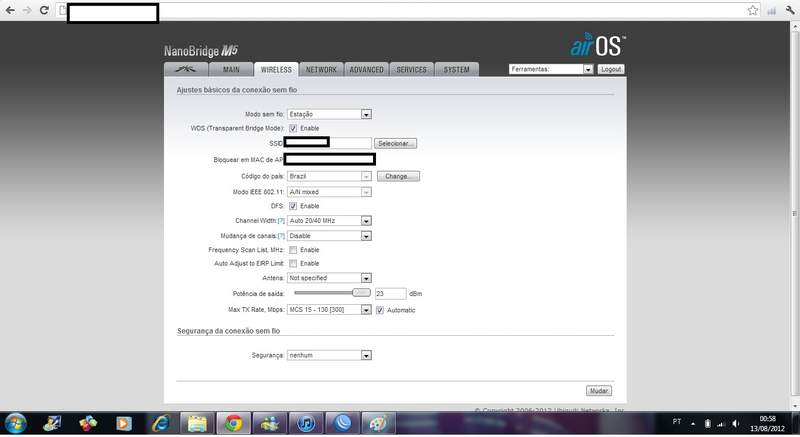Open Internet Explorer from the taskbar
The width and height of the screenshot is (800, 437).
[x=160, y=423]
